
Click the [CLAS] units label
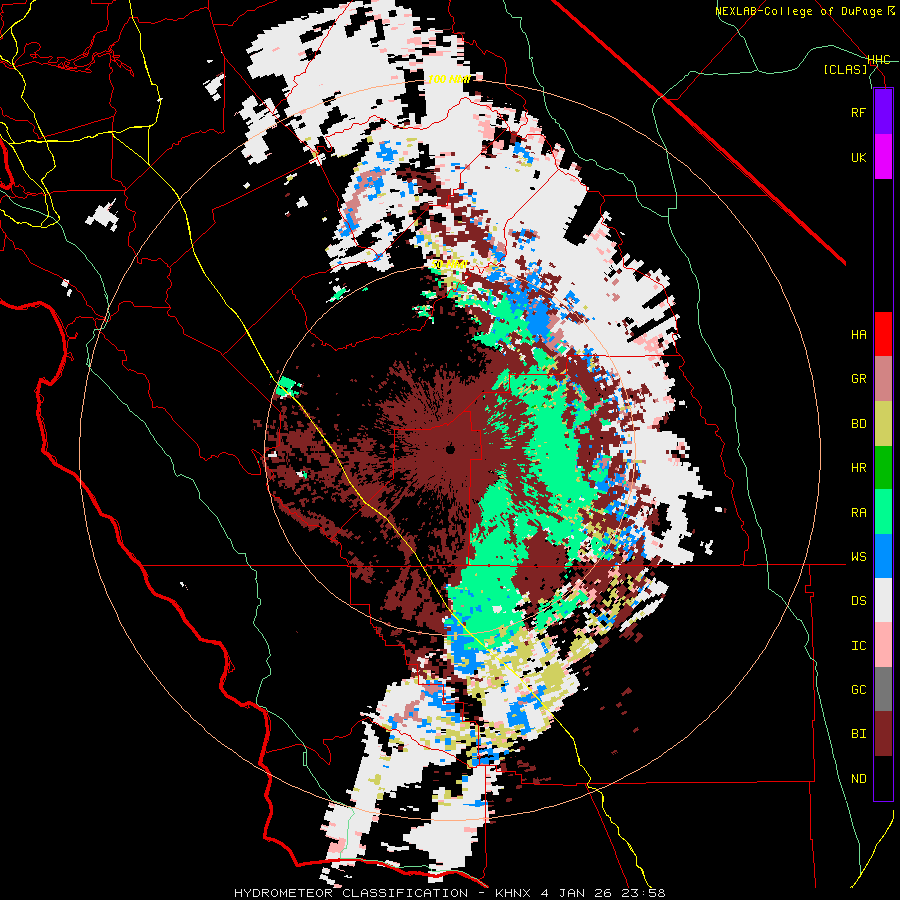point(845,69)
